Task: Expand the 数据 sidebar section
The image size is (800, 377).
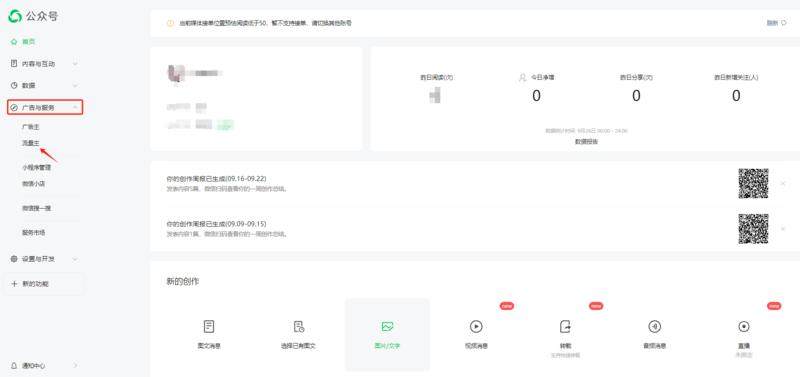Action: point(45,86)
